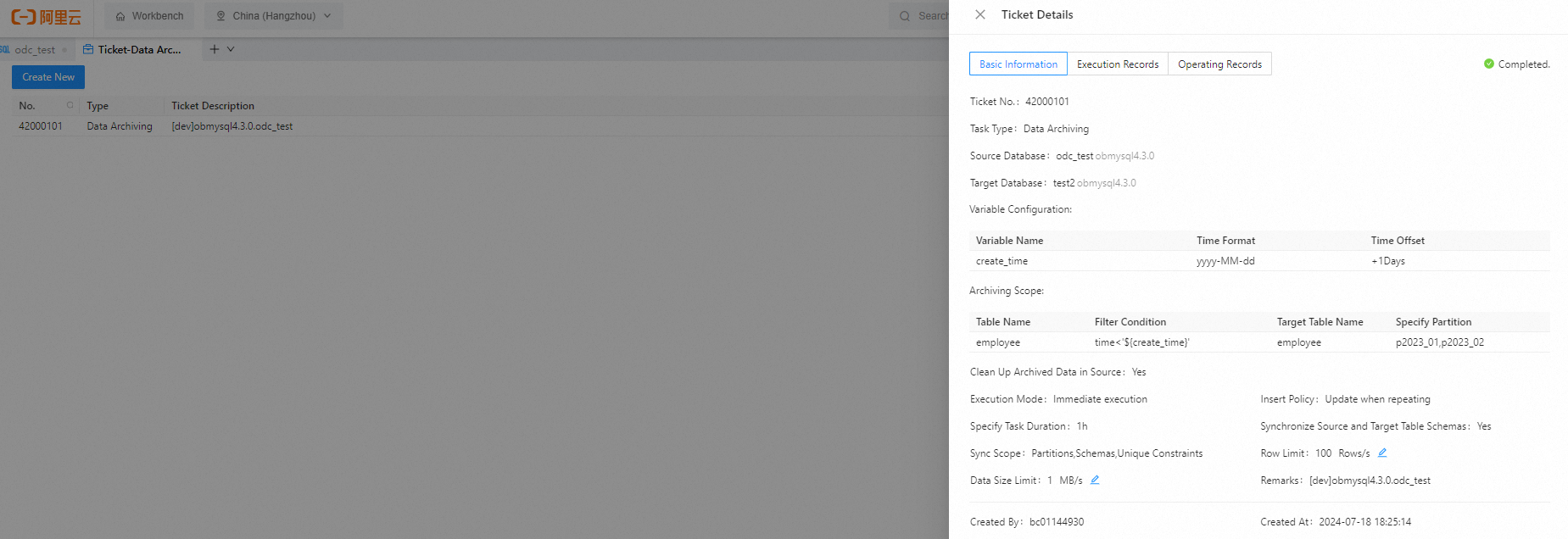Click the Ticket Description column header

[213, 106]
